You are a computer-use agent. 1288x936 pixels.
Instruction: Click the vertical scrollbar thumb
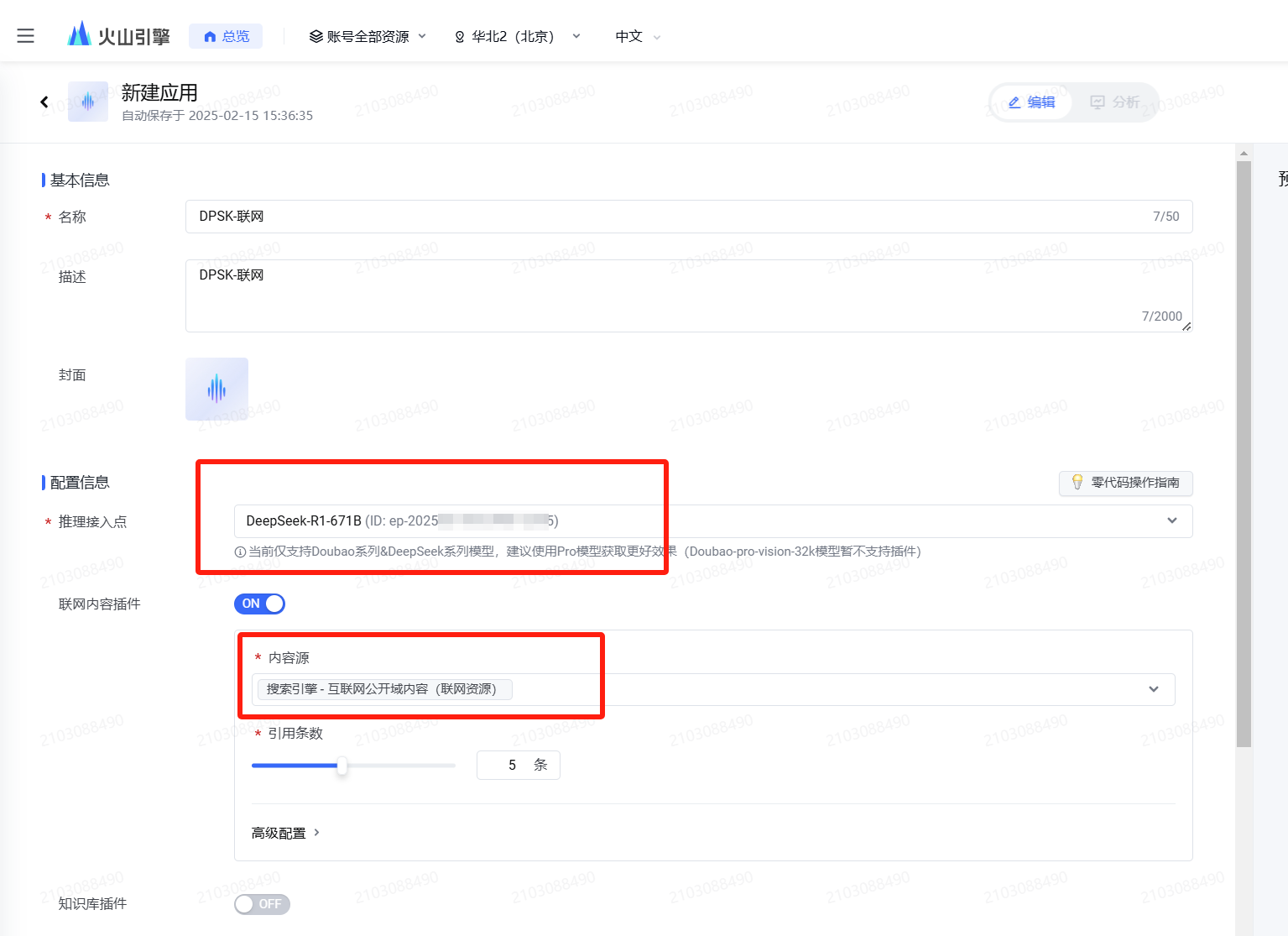[x=1244, y=454]
